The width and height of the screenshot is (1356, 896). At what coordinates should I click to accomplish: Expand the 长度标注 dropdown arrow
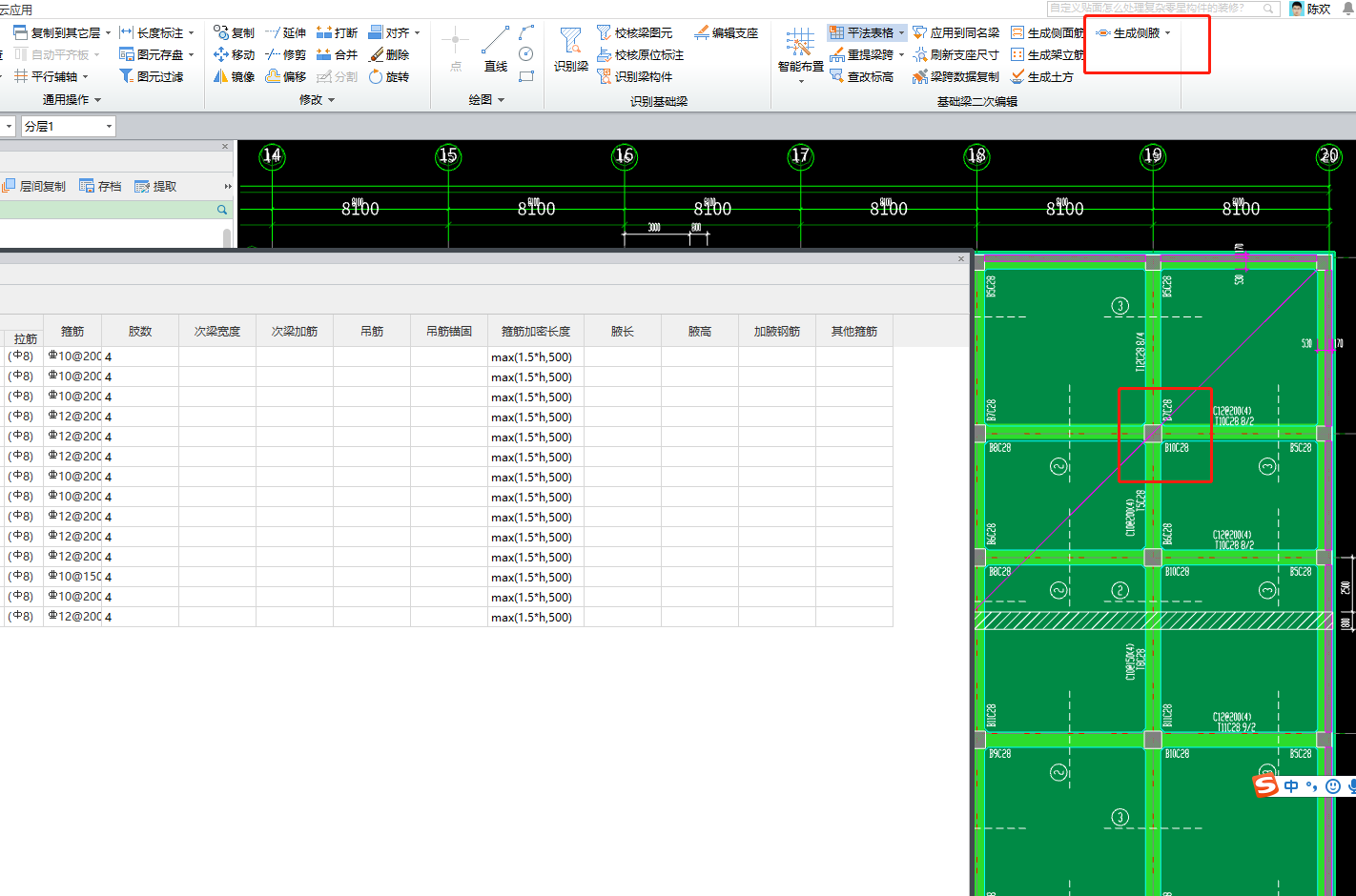191,32
